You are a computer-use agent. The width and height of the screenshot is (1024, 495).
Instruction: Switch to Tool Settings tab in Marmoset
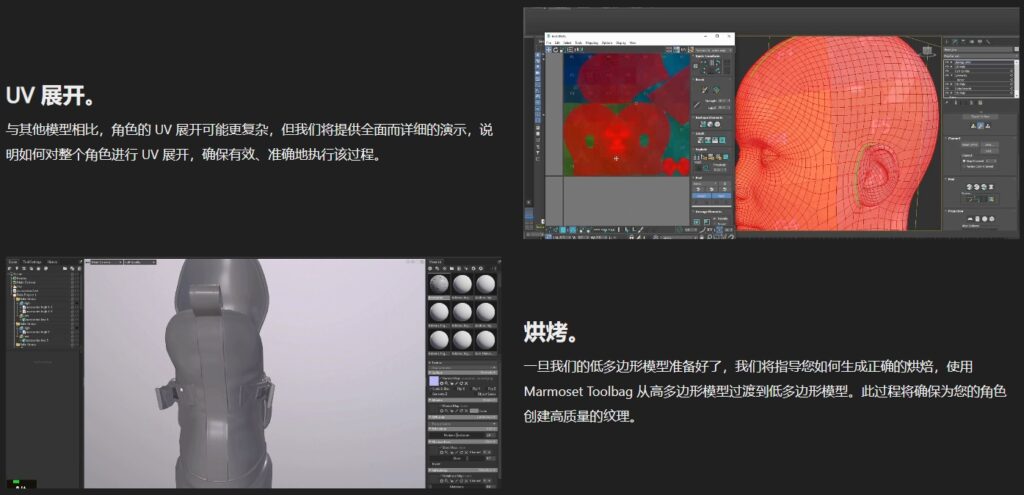(32, 262)
